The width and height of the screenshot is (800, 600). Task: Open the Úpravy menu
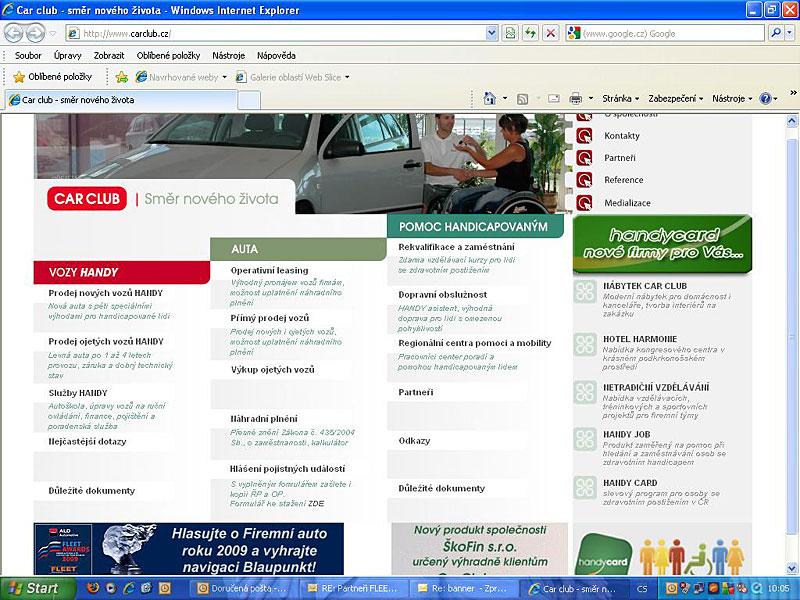point(68,56)
